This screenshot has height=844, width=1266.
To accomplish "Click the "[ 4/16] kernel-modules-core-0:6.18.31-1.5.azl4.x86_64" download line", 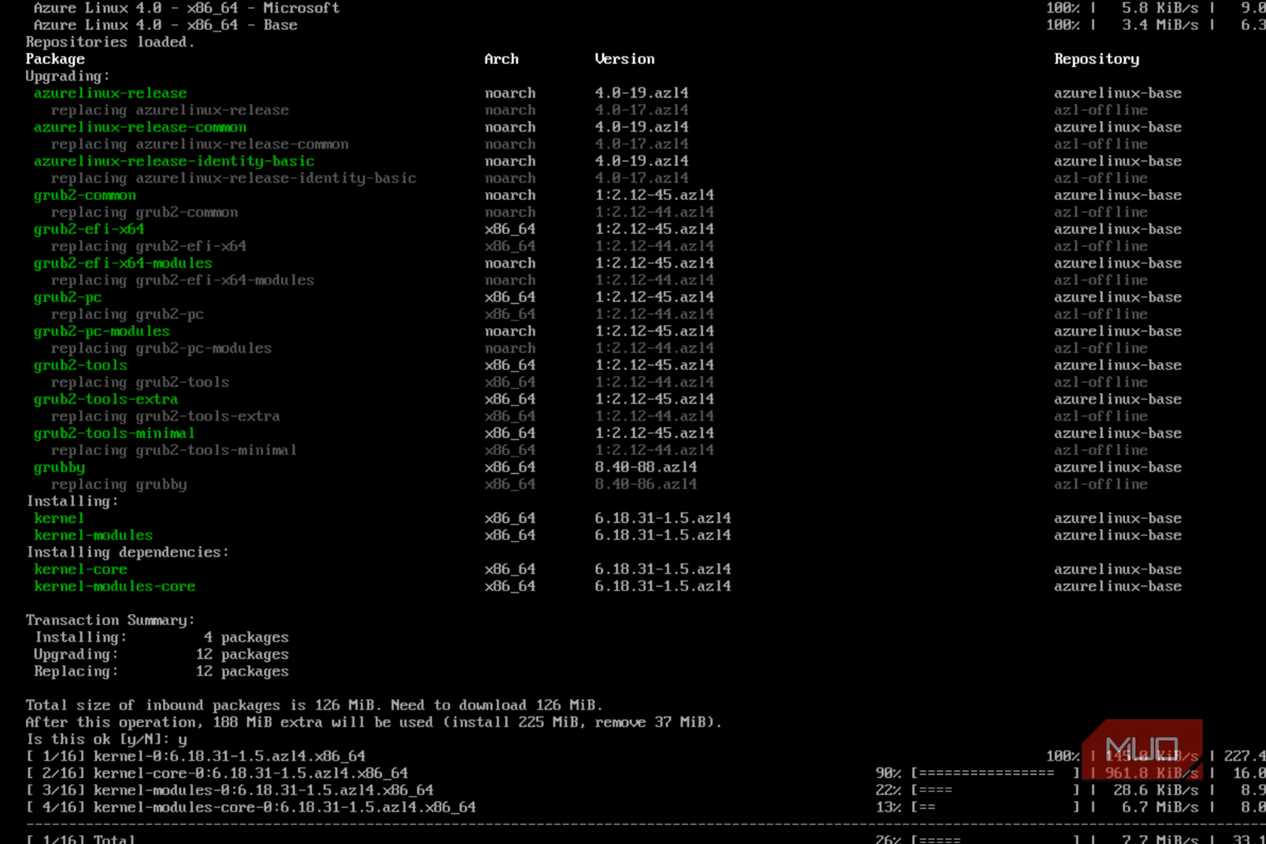I will [250, 807].
